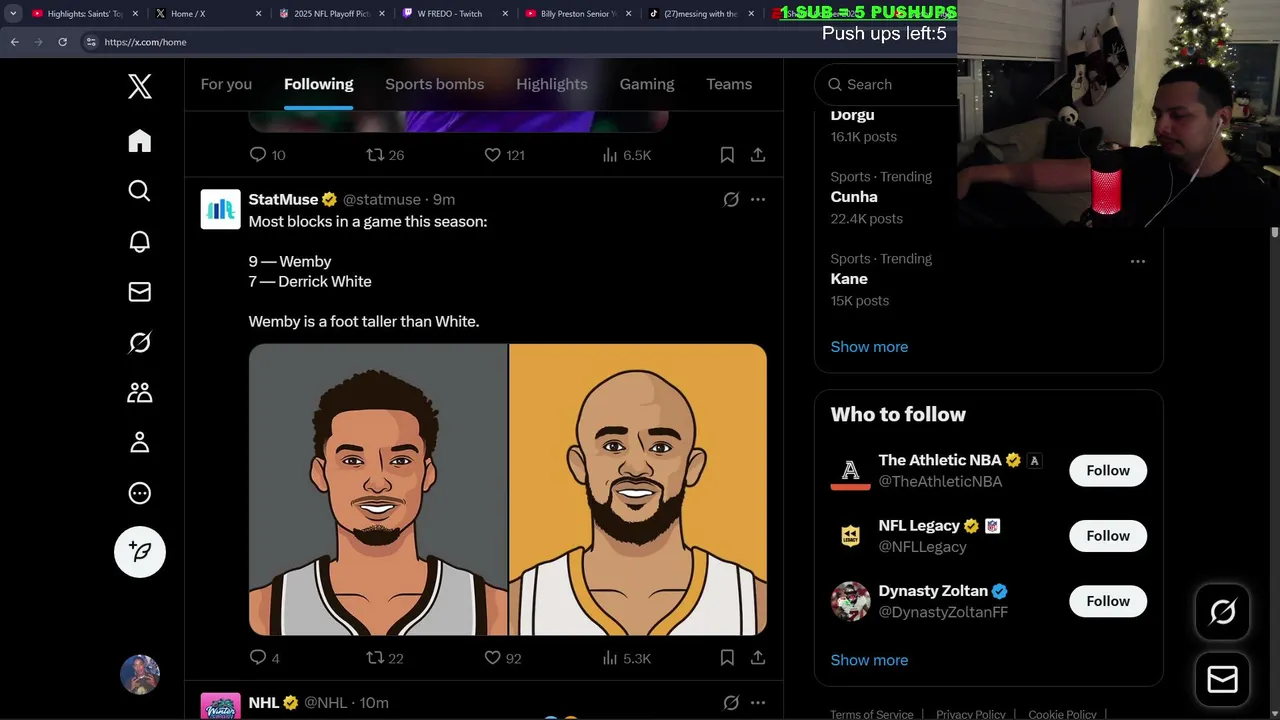Bookmark the post with 6.5K views
1280x720 pixels.
727,155
